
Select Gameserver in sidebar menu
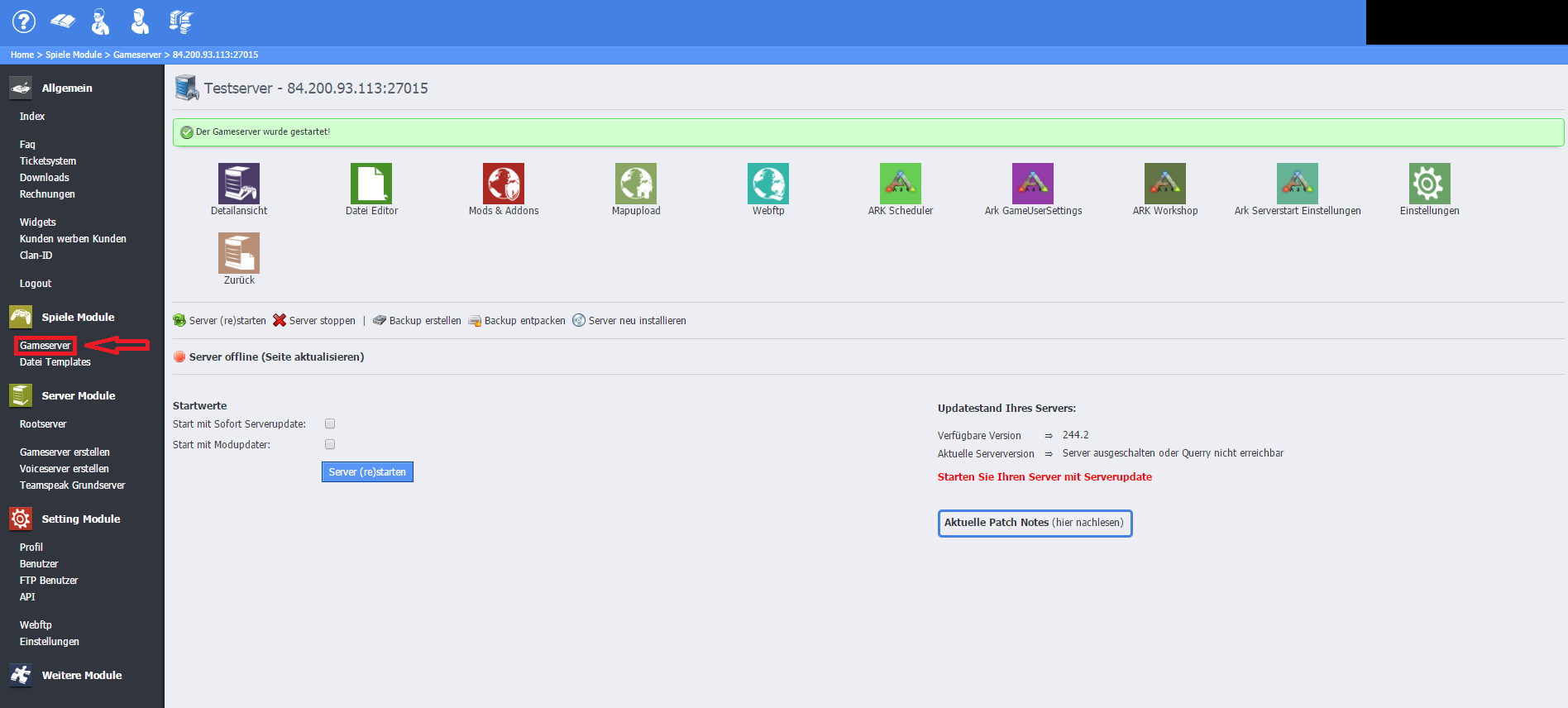45,346
